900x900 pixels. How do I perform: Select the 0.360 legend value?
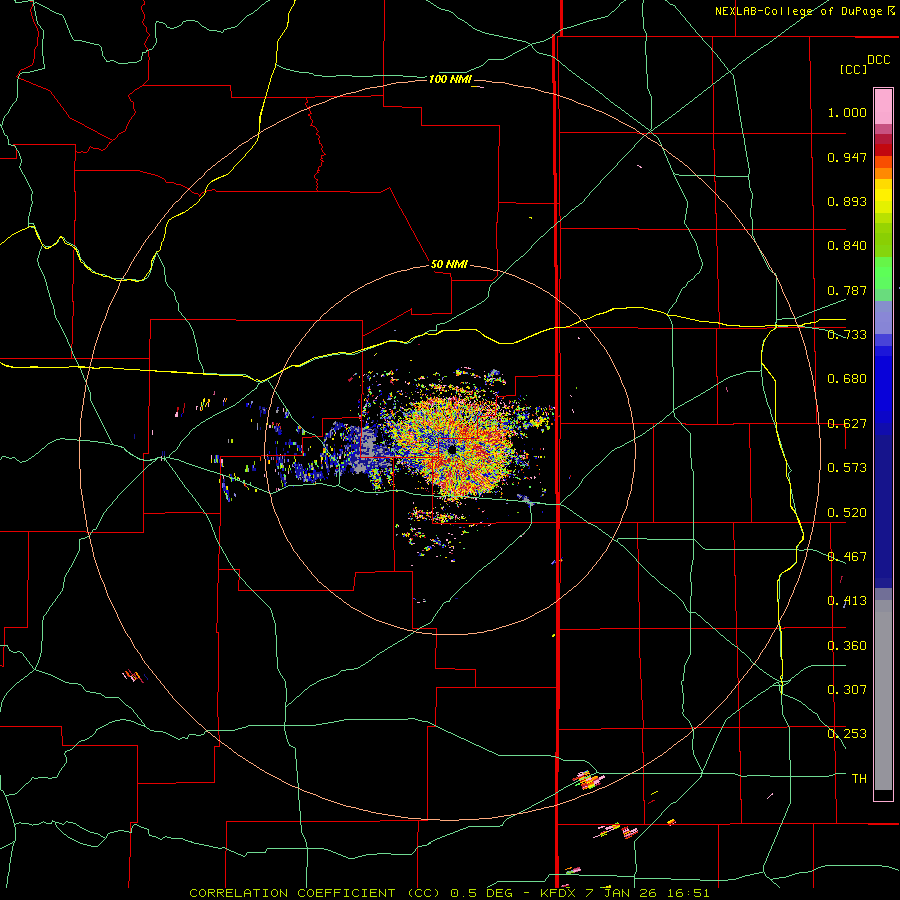[x=847, y=646]
